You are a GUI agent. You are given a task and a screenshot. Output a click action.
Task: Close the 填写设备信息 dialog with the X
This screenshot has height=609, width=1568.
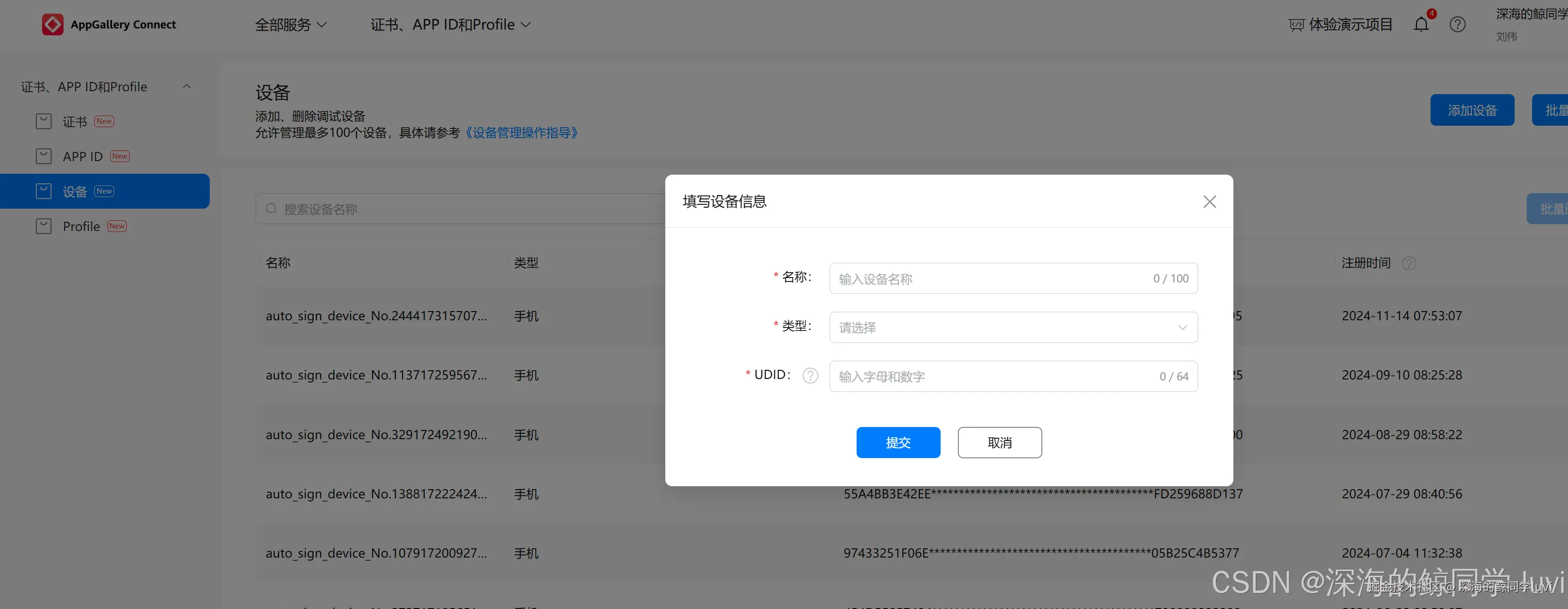(x=1209, y=201)
